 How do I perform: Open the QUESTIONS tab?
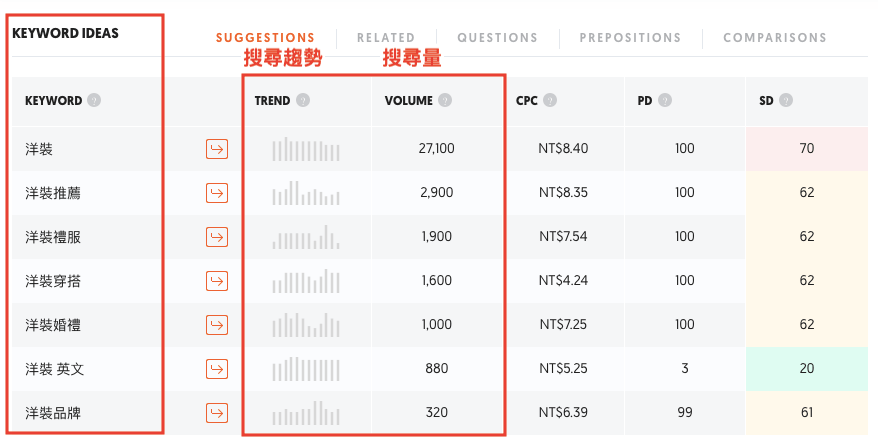click(497, 38)
